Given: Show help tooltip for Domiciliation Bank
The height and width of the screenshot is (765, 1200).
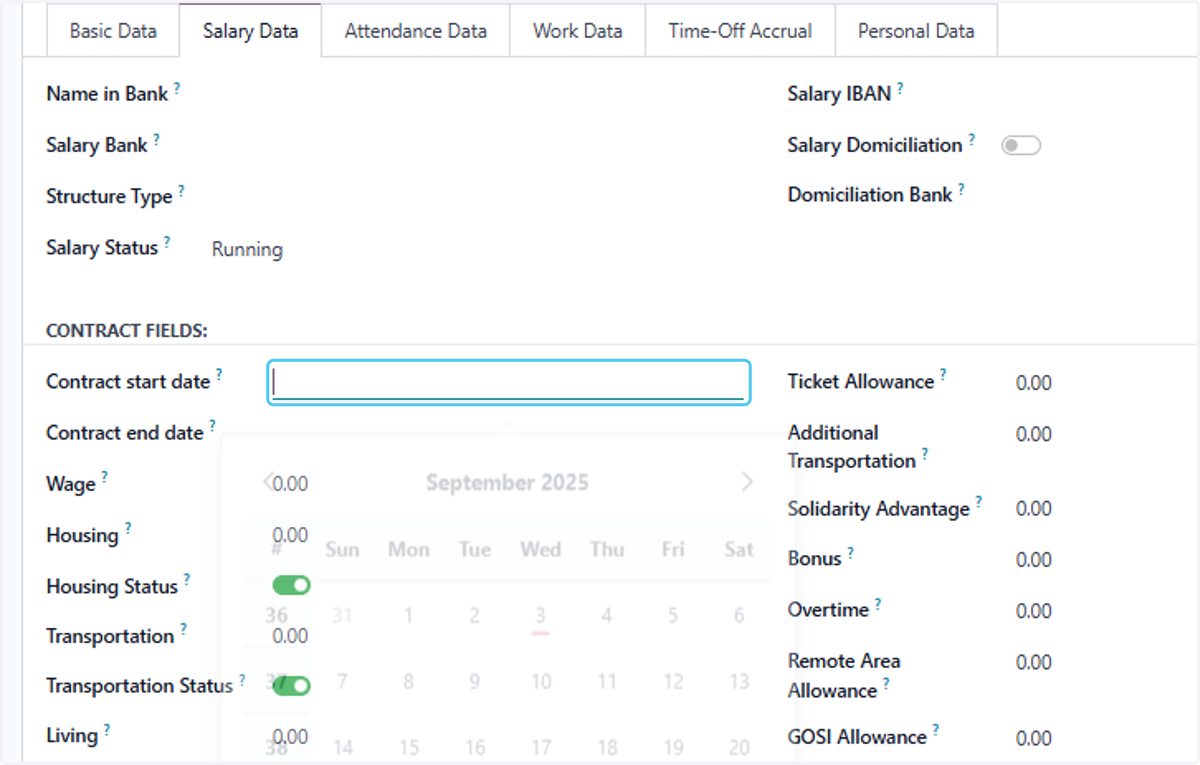Looking at the screenshot, I should pos(961,189).
